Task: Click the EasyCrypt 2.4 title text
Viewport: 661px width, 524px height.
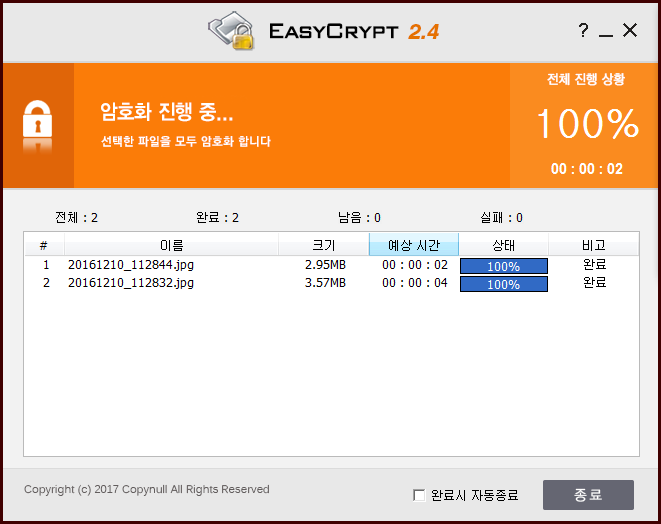Action: pos(354,32)
